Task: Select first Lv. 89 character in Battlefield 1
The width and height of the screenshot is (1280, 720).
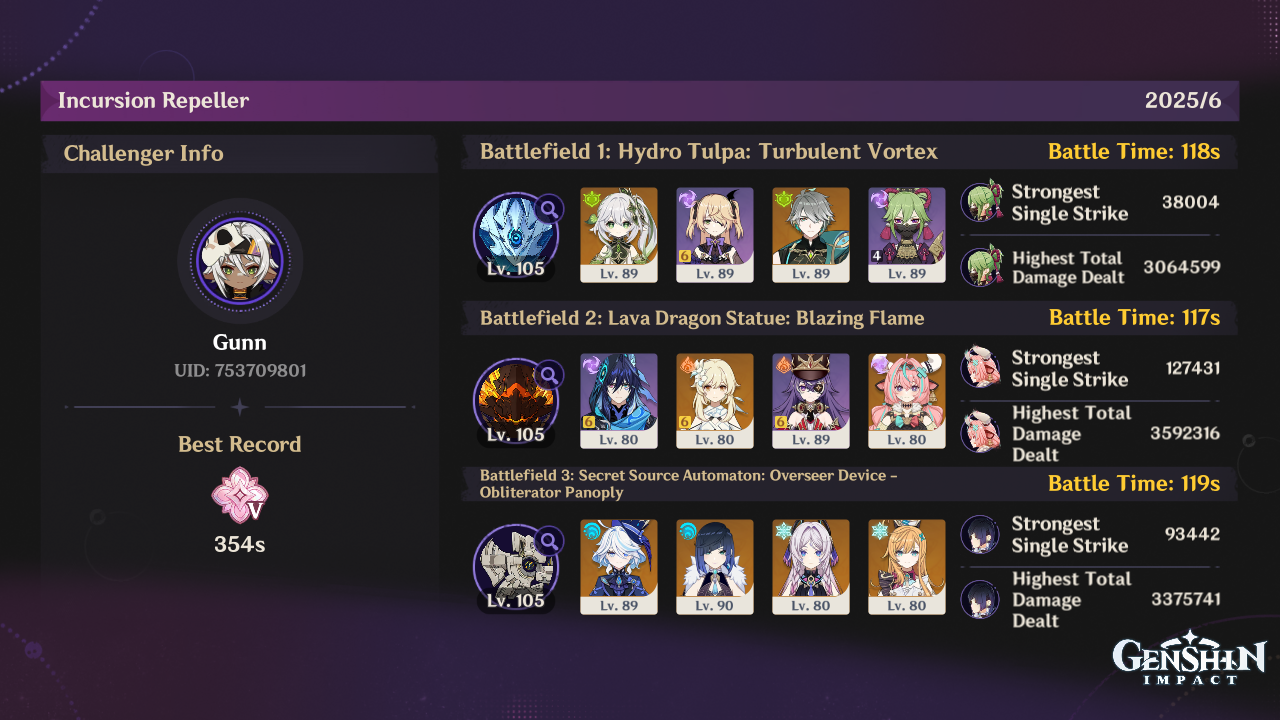Action: pyautogui.click(x=619, y=235)
